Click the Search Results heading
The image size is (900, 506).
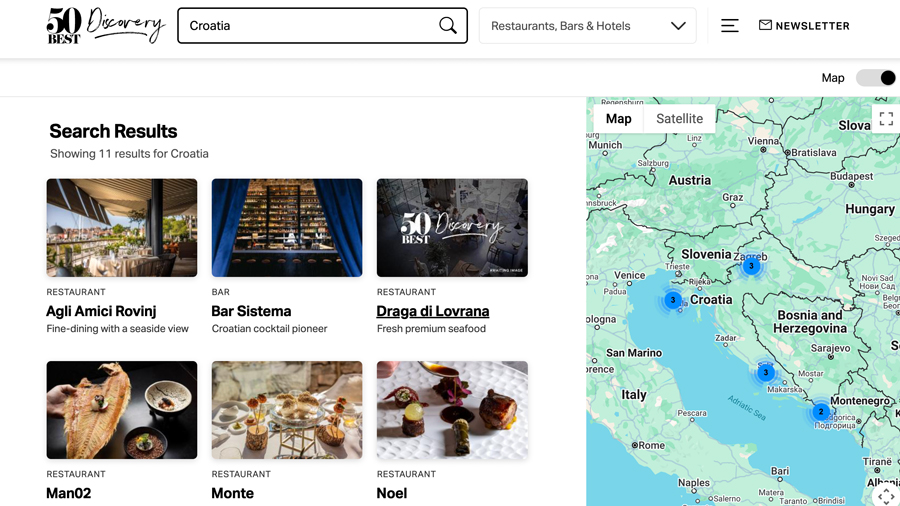click(113, 131)
